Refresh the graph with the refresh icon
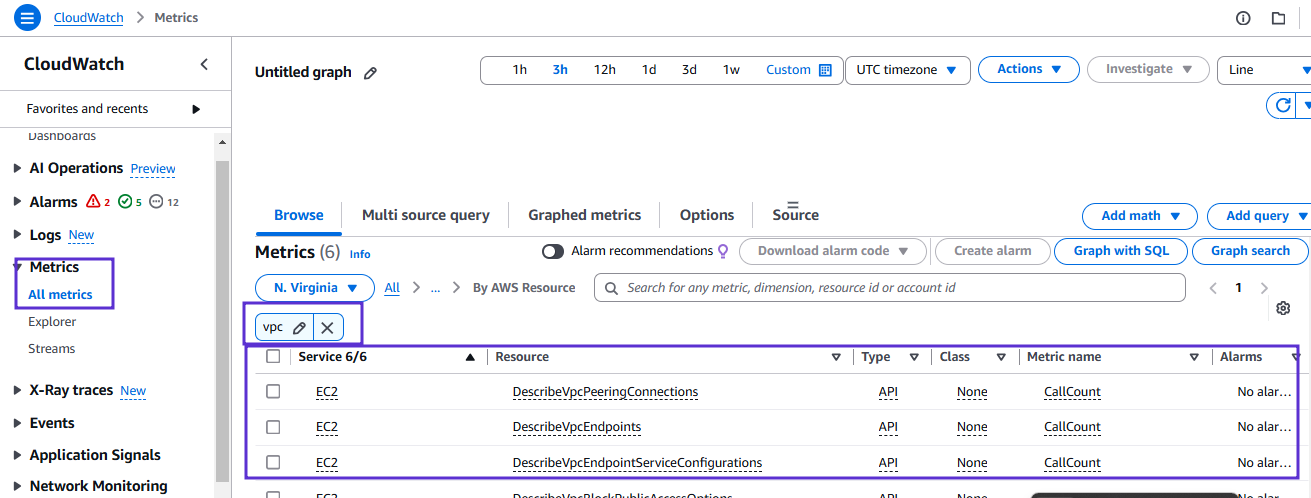1311x498 pixels. 1282,105
